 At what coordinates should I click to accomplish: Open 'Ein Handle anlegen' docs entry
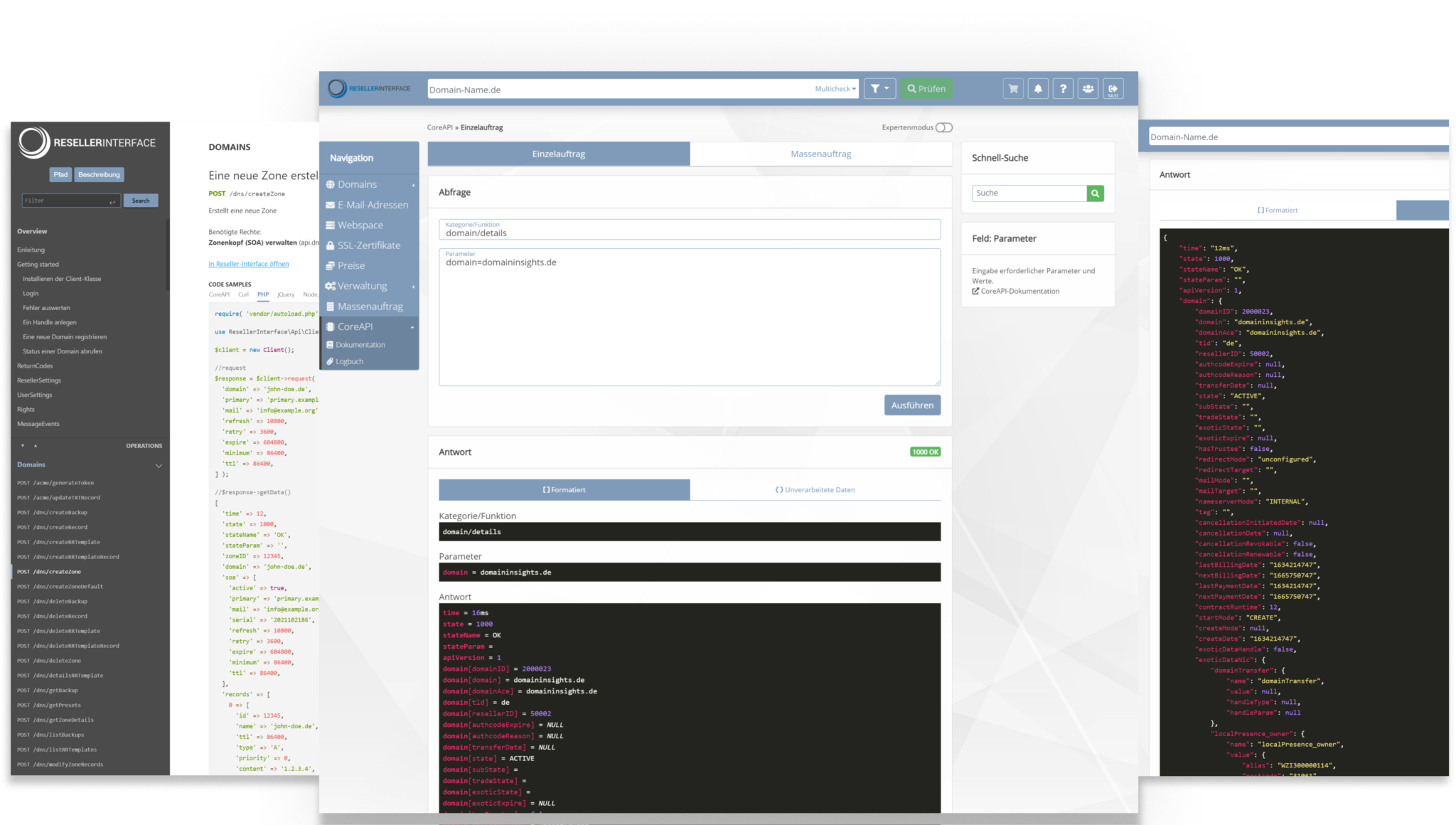click(x=50, y=323)
